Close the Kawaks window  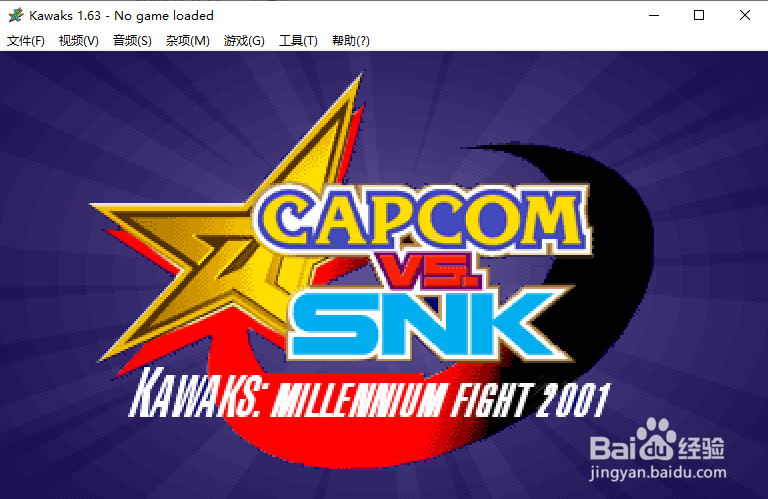click(744, 15)
